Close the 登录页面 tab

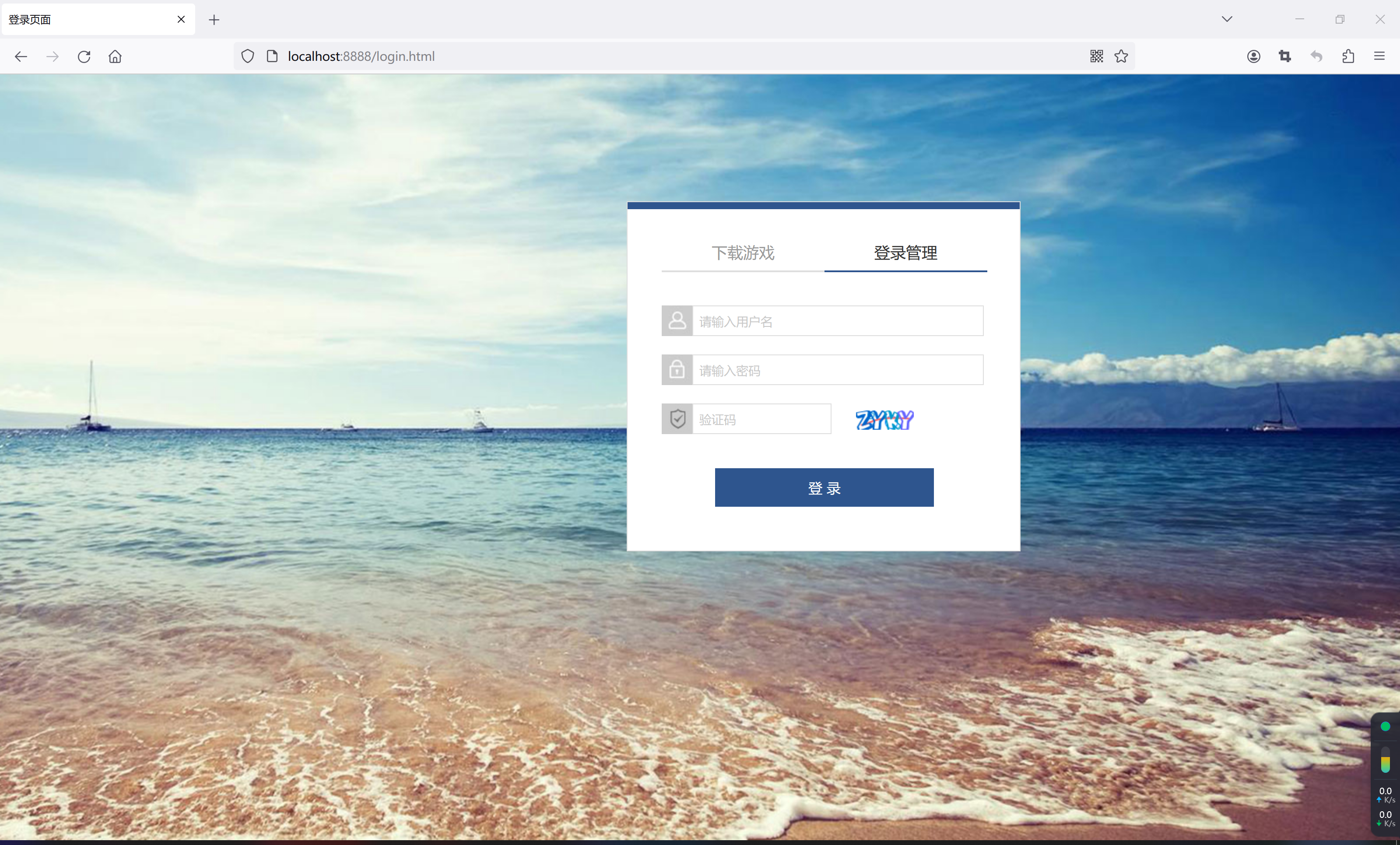[181, 19]
